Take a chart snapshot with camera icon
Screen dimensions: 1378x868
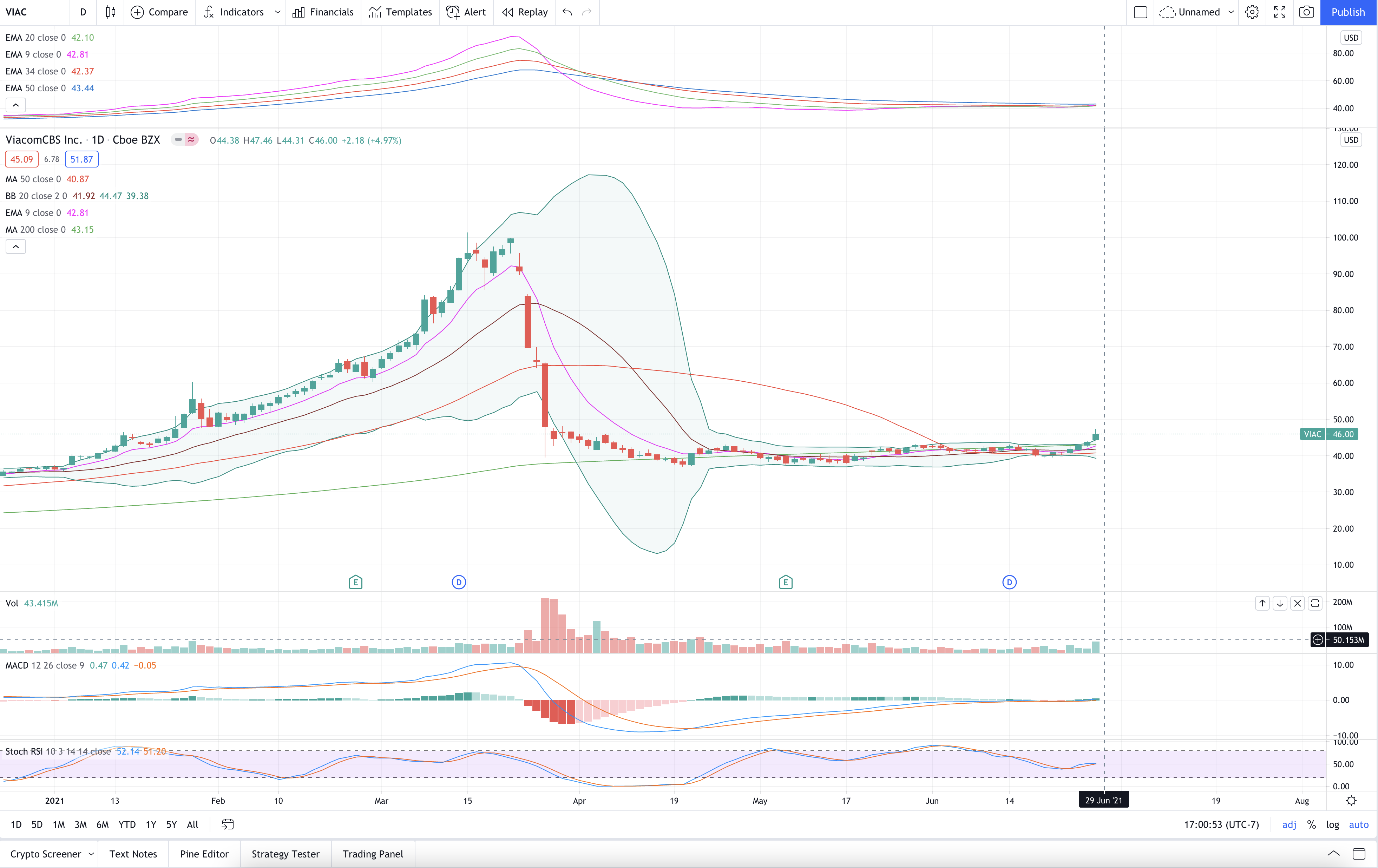pyautogui.click(x=1306, y=12)
